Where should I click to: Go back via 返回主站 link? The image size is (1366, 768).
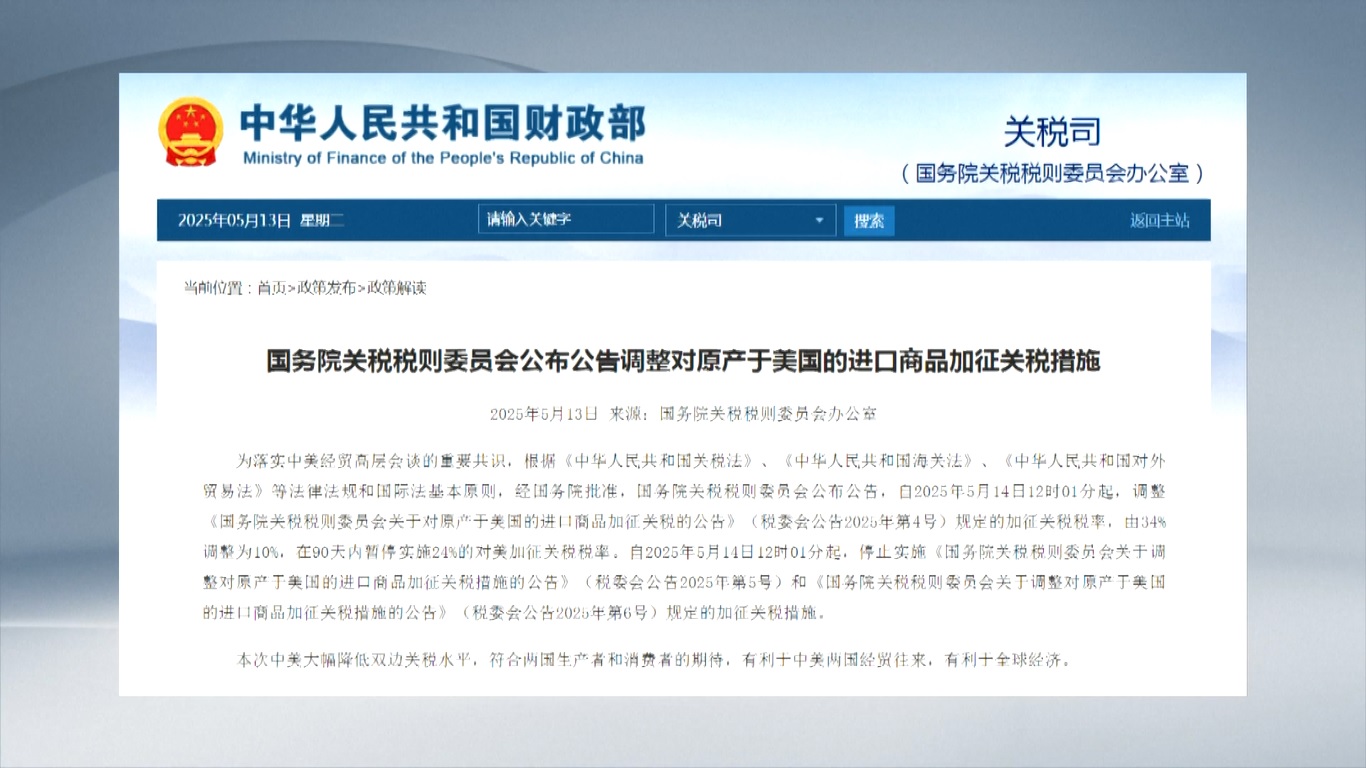pyautogui.click(x=1159, y=220)
